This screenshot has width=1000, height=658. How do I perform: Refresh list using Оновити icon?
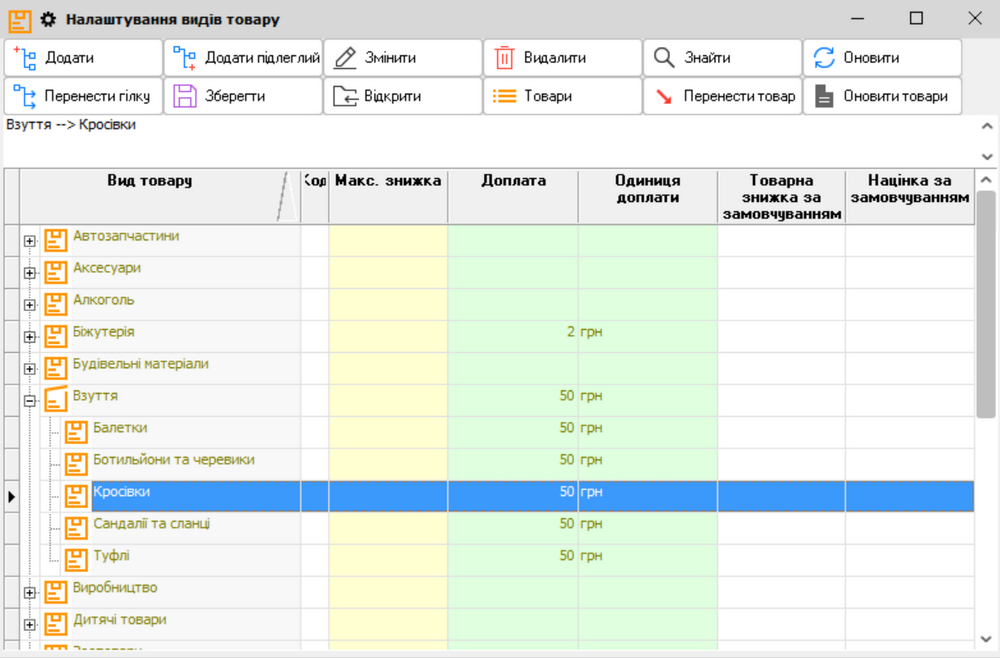coord(824,58)
